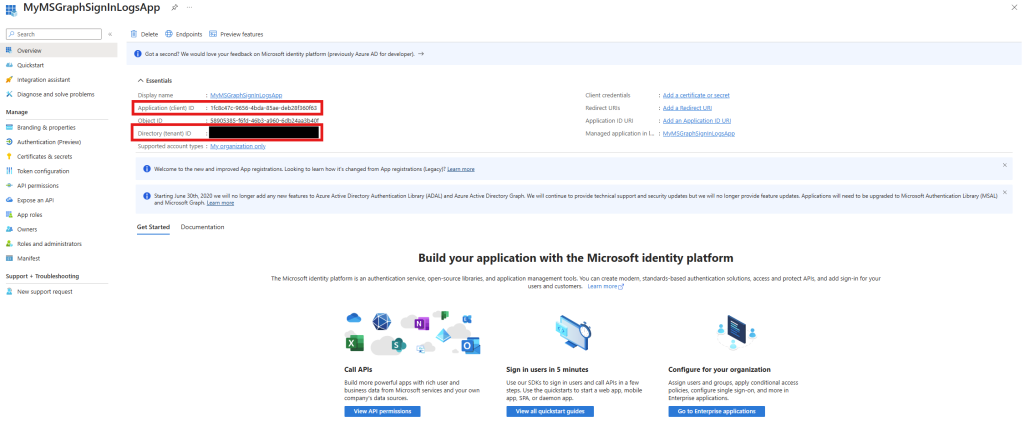Click the View API permissions button
Screen dimensions: 1024x436
coord(382,411)
